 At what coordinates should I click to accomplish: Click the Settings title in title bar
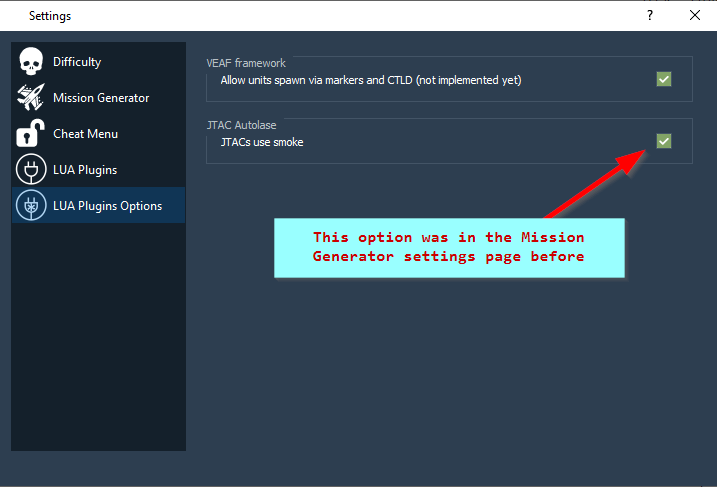pyautogui.click(x=50, y=16)
